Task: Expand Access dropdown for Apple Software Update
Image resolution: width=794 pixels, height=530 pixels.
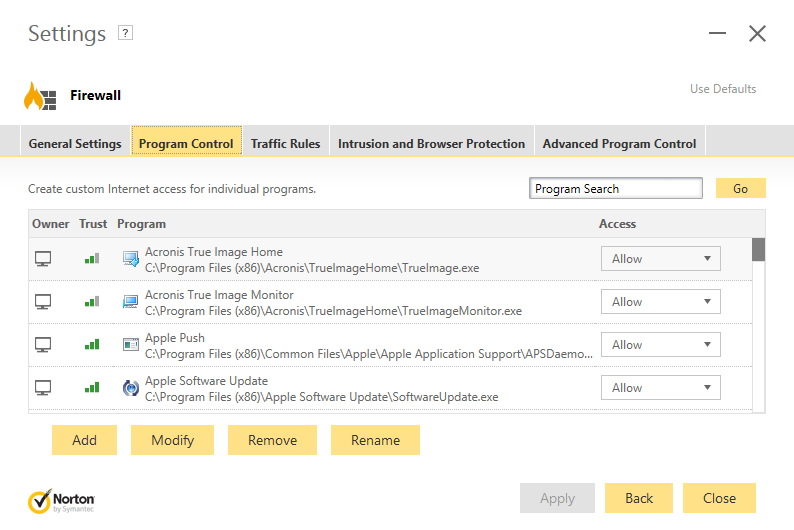Action: point(660,388)
